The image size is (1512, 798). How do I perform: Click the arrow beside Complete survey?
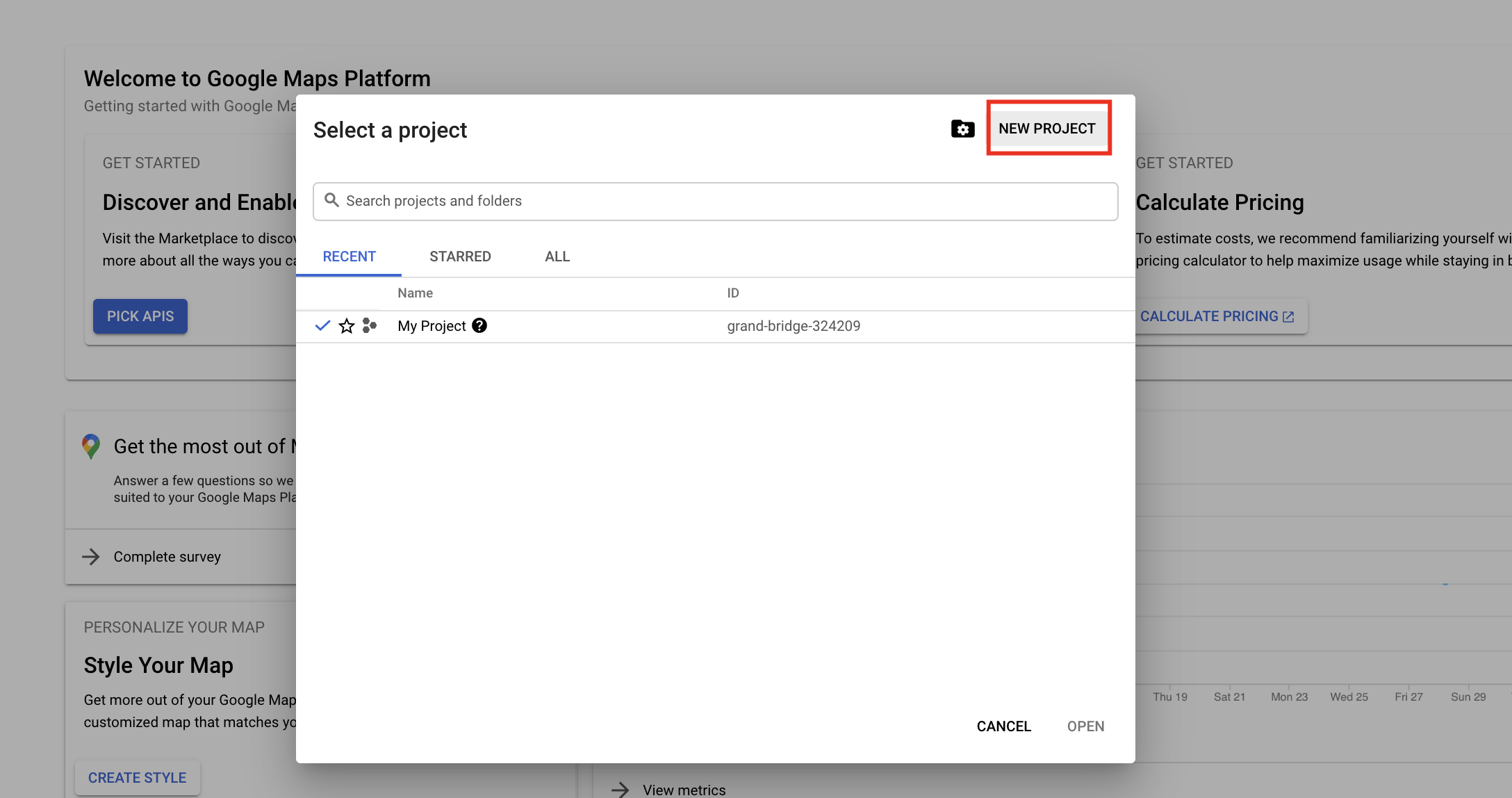[x=91, y=556]
